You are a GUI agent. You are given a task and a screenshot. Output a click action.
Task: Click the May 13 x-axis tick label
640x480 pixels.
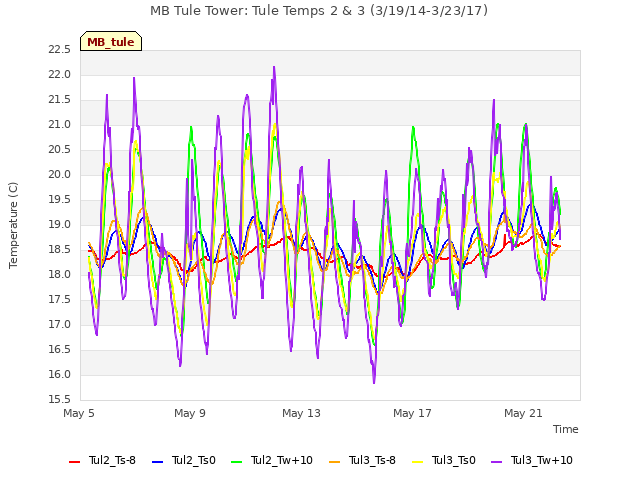click(x=301, y=413)
